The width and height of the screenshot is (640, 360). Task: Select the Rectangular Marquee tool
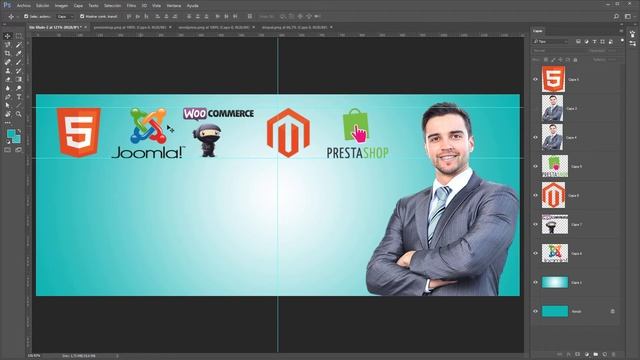click(x=19, y=36)
